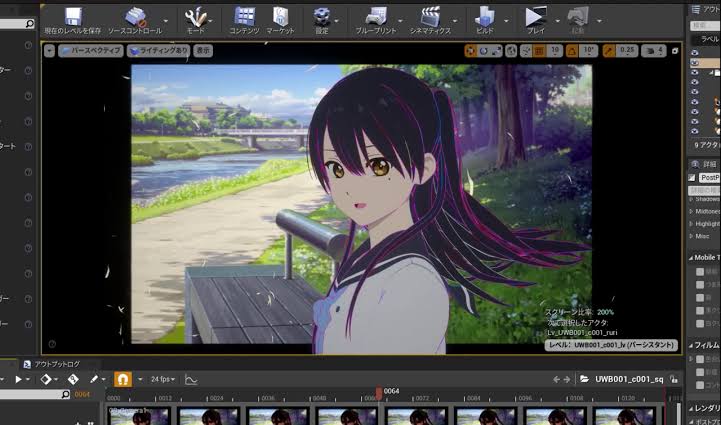The width and height of the screenshot is (721, 425).
Task: Click the Save Current Level toolbar icon
Action: pyautogui.click(x=73, y=17)
